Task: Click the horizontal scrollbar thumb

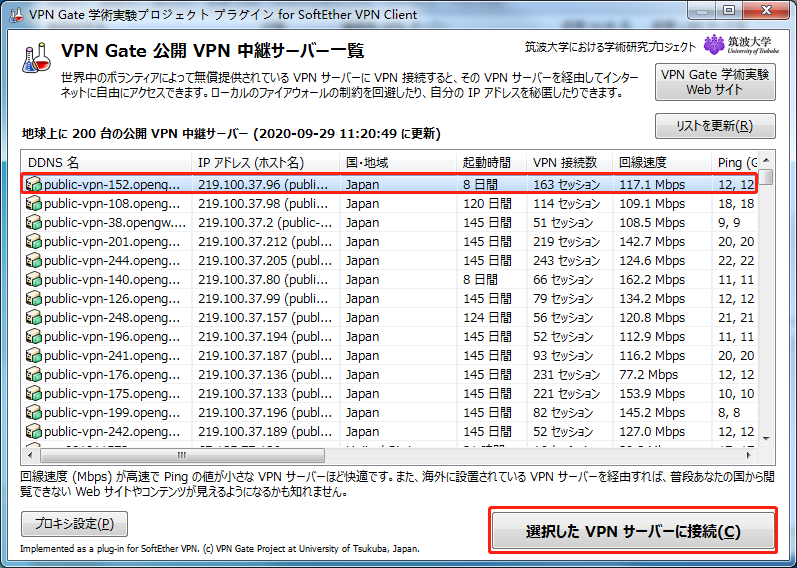Action: [182, 455]
